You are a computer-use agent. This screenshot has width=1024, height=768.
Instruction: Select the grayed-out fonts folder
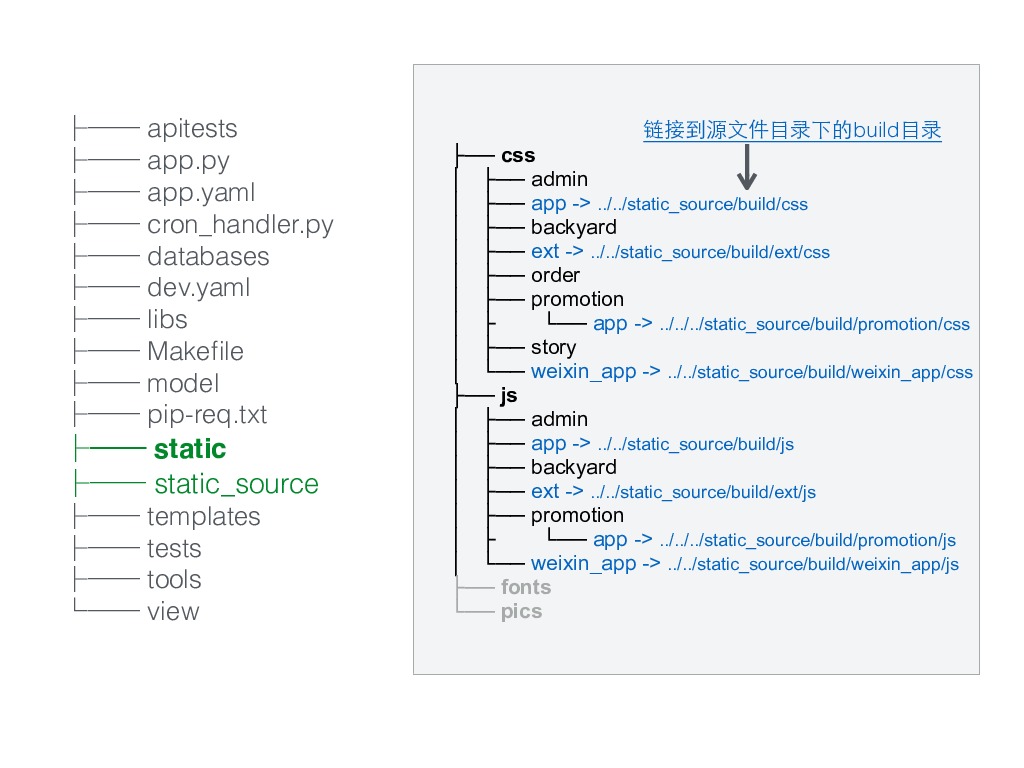tap(526, 587)
